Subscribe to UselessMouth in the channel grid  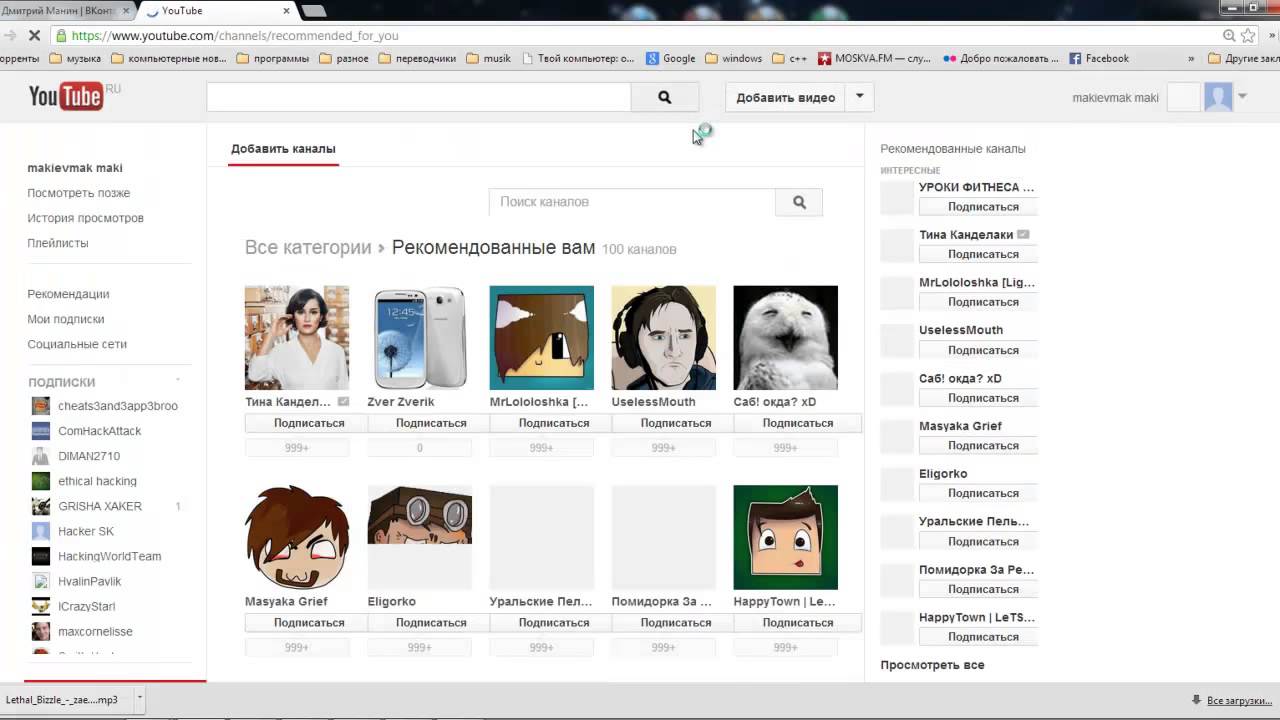pyautogui.click(x=675, y=423)
